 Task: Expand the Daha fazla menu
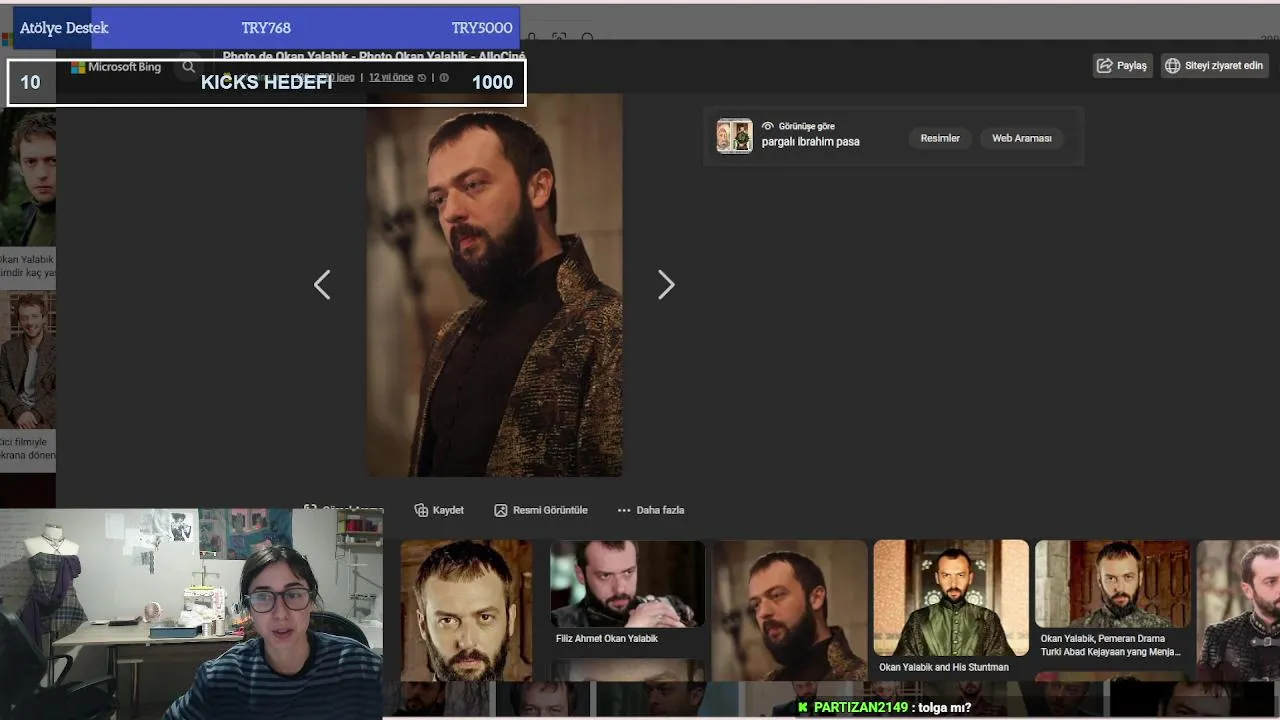pyautogui.click(x=651, y=510)
